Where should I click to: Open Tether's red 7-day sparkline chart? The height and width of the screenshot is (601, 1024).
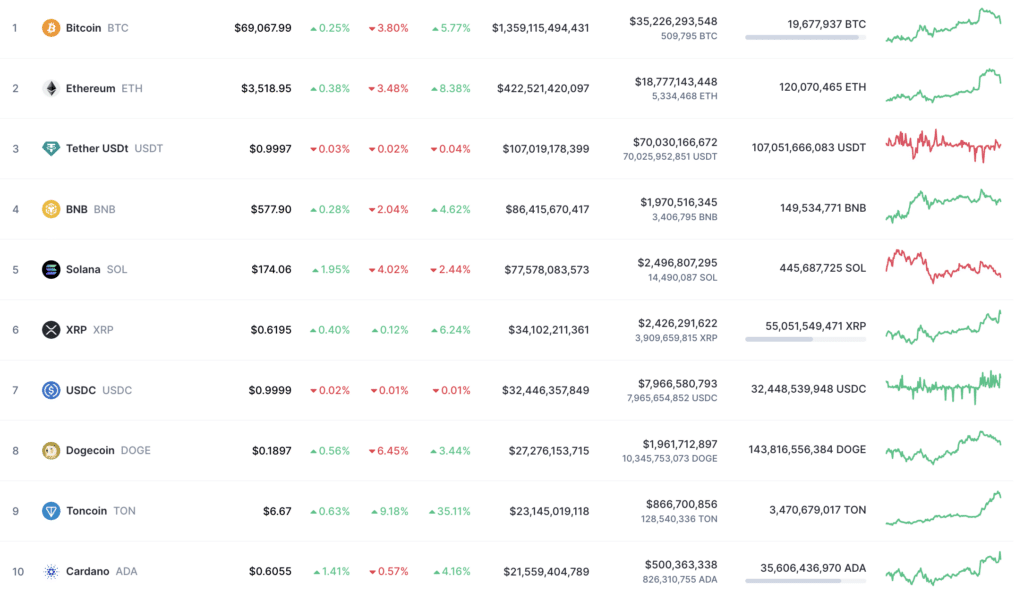click(943, 146)
